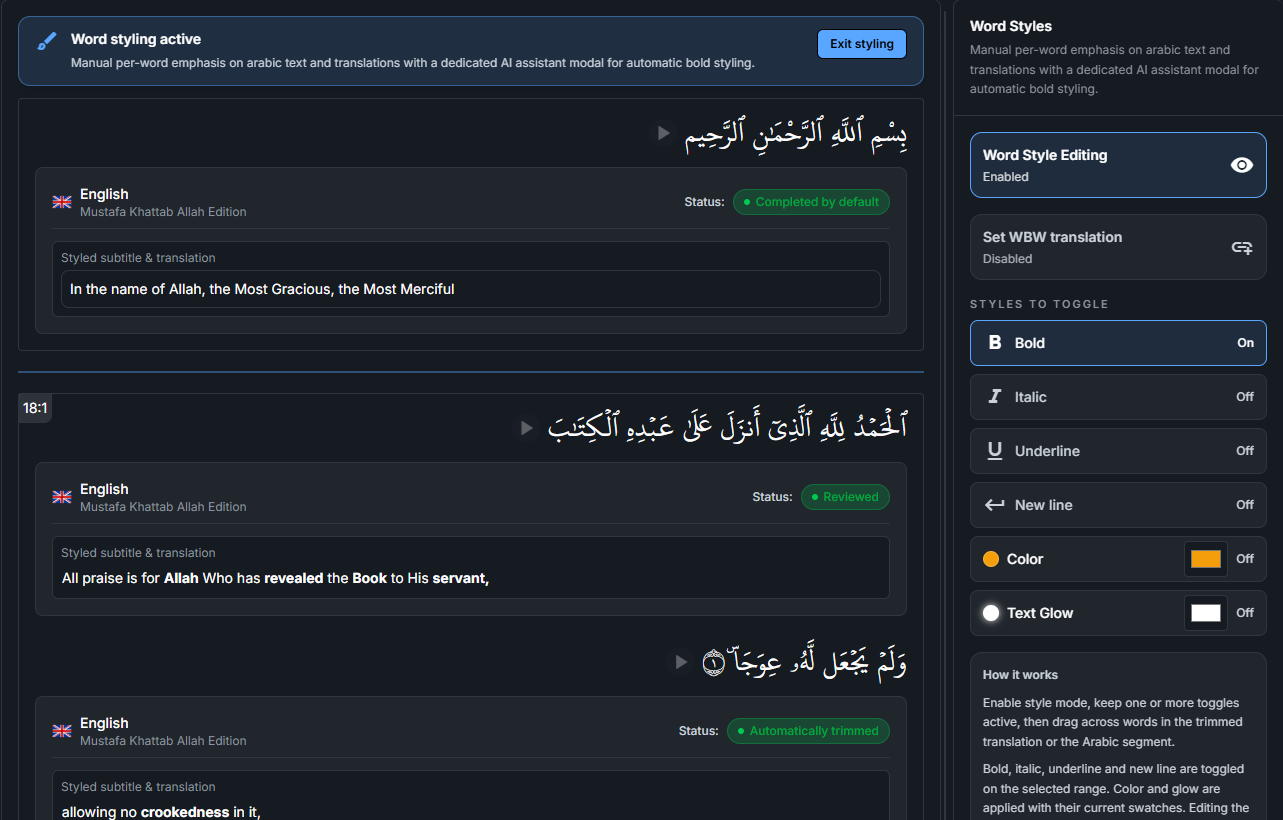Click the Underline U icon
This screenshot has width=1283, height=820.
tap(995, 451)
